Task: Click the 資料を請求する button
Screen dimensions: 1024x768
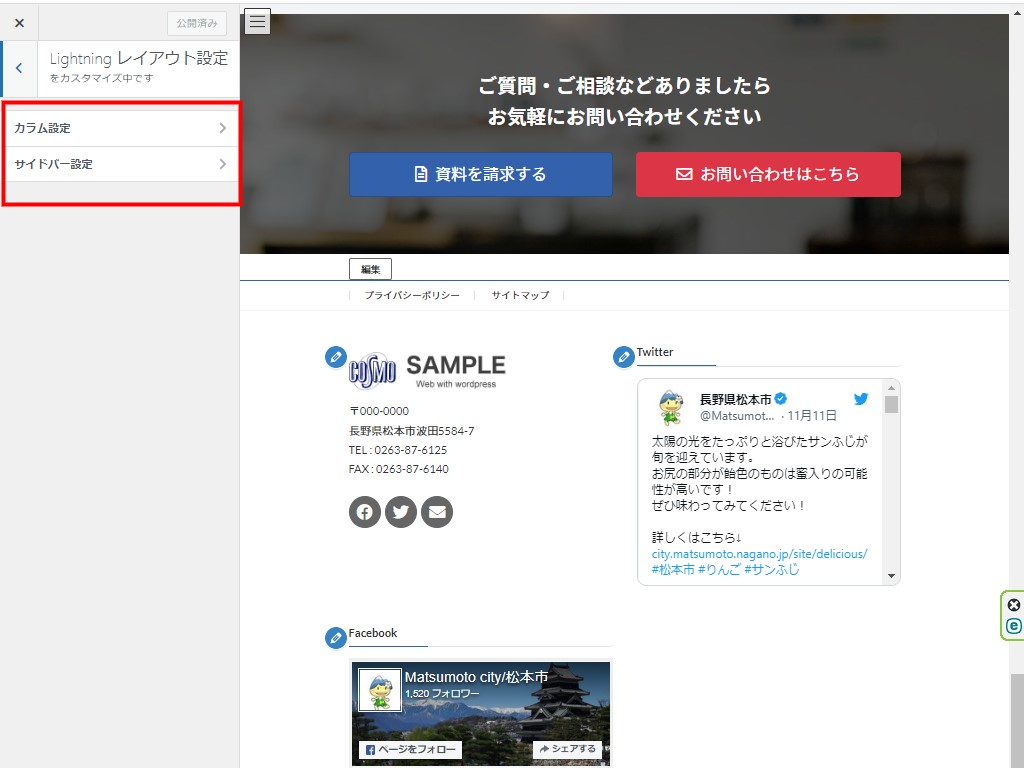Action: [x=480, y=174]
